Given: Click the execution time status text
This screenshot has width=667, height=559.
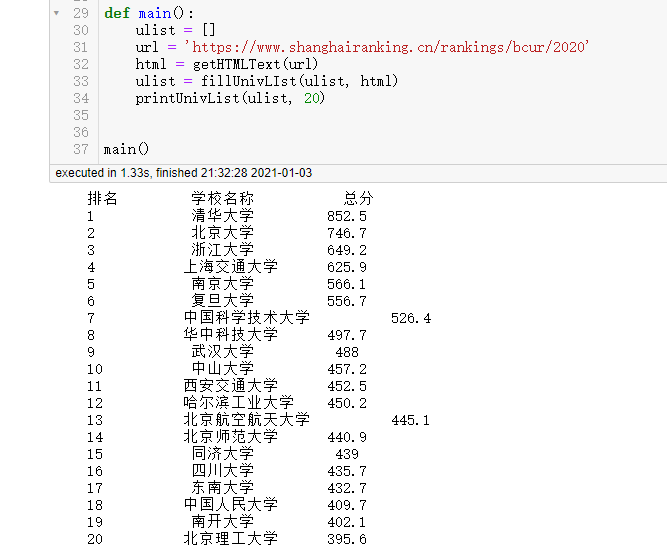Looking at the screenshot, I should point(184,173).
